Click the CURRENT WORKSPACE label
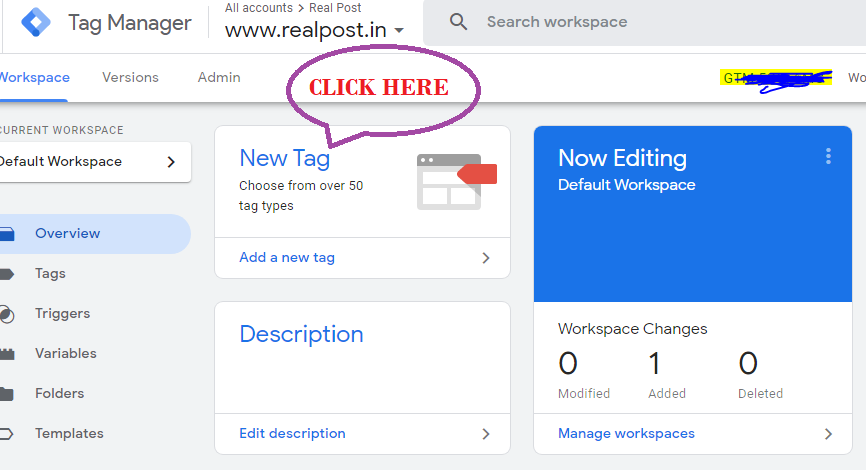The height and width of the screenshot is (470, 866). click(x=61, y=130)
